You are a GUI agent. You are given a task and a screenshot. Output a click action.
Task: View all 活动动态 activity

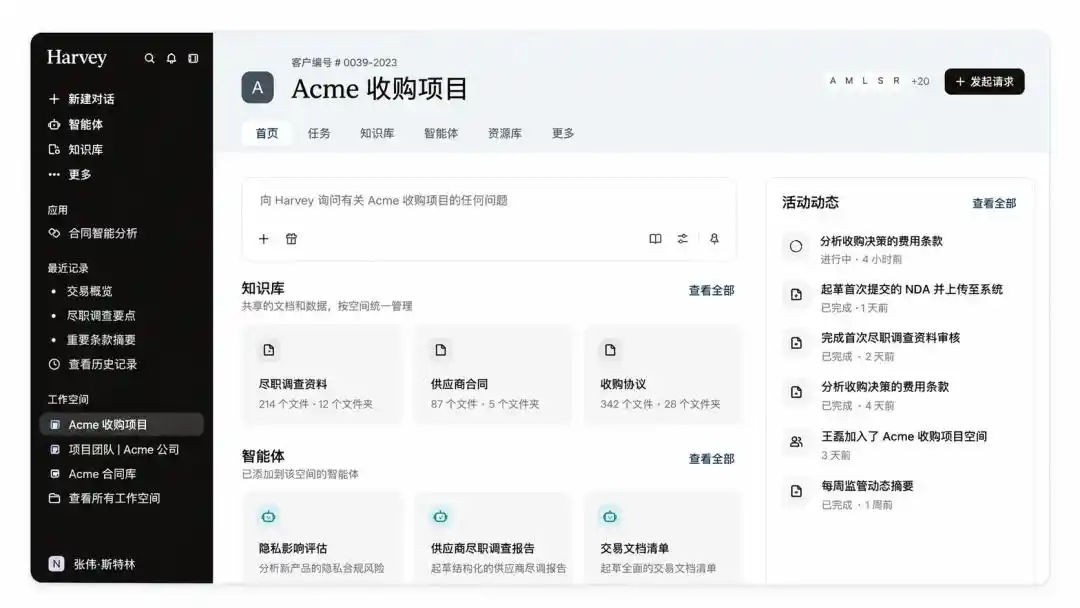coord(994,203)
